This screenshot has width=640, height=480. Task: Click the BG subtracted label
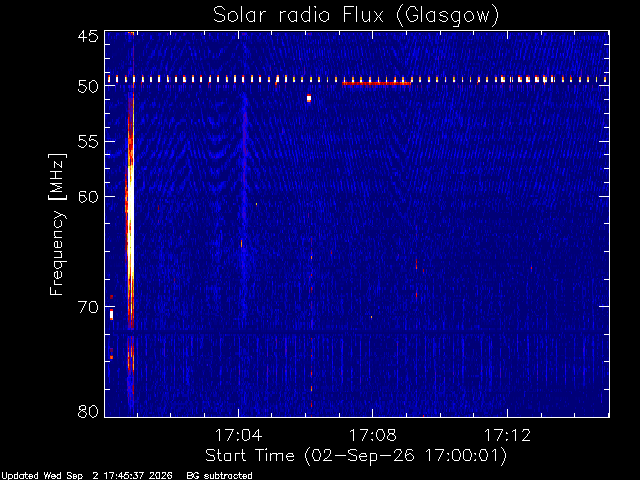coord(220,476)
